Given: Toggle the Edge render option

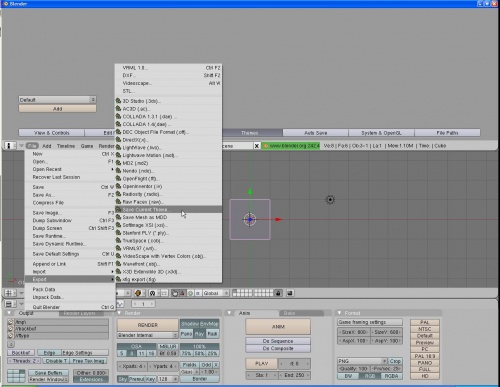Looking at the screenshot, I should pos(49,353).
